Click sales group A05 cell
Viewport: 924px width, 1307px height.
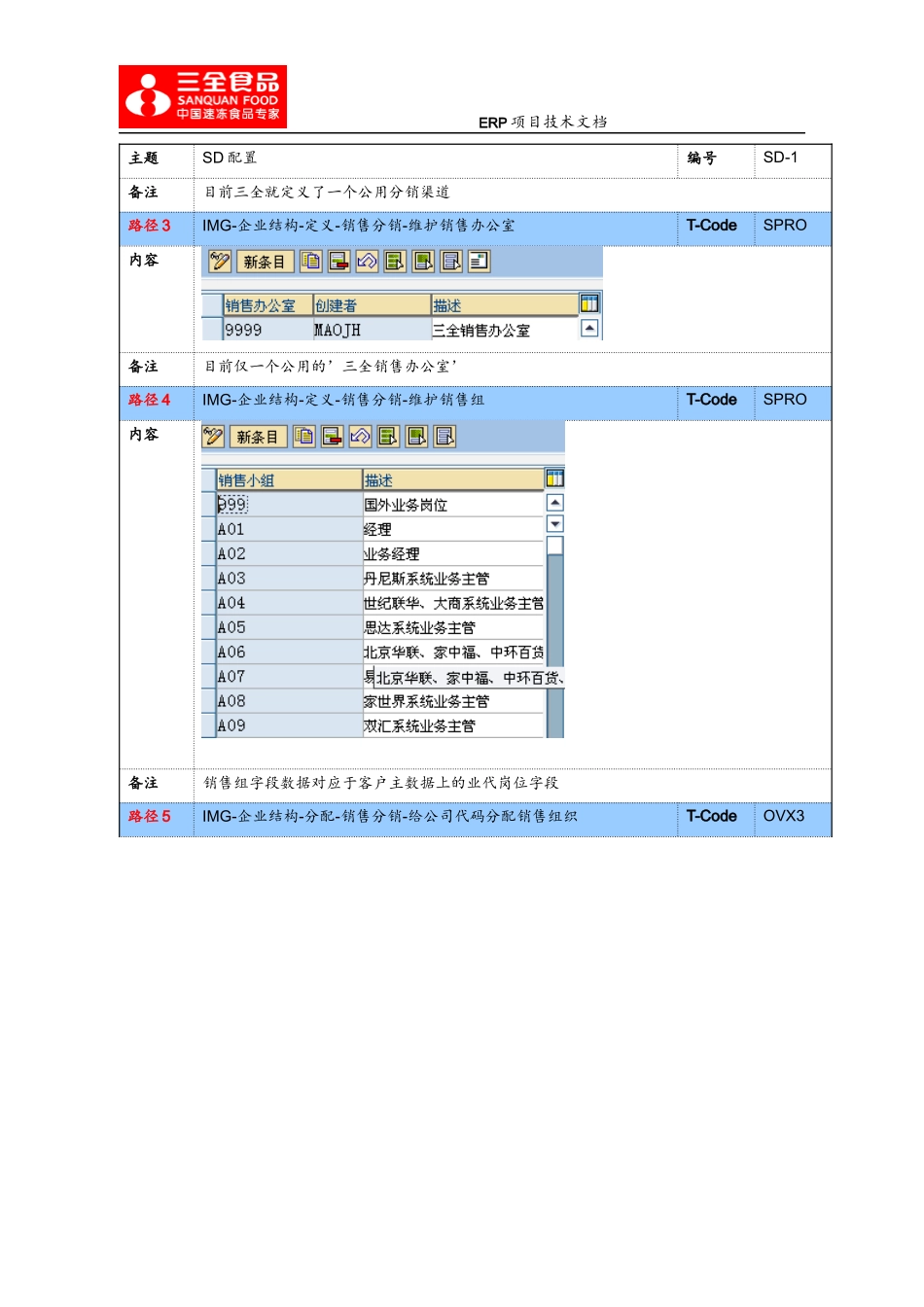[289, 627]
